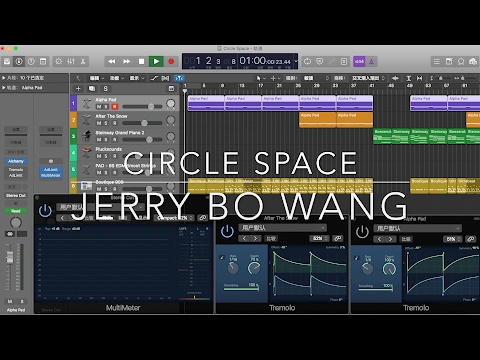
Task: Click link icon in After The Snow Tremolo
Action: pyautogui.click(x=337, y=239)
